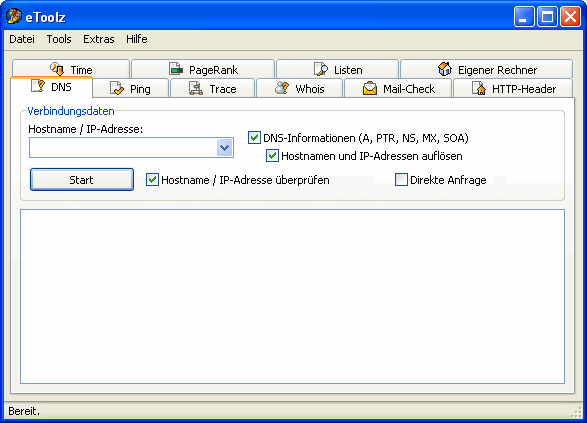Open the Datei menu
This screenshot has height=423, width=587.
(22, 39)
